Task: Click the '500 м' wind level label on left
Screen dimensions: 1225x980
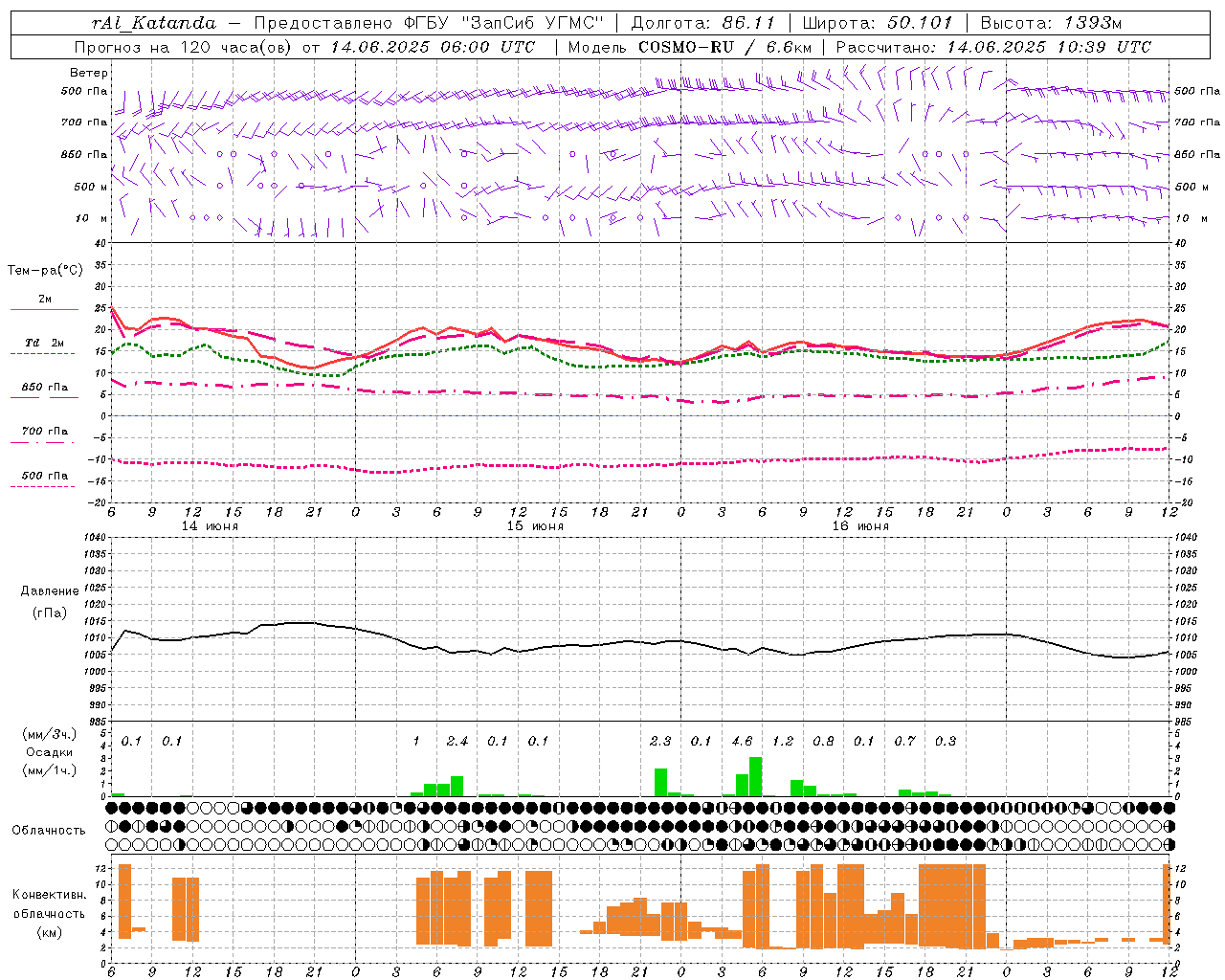Action: pyautogui.click(x=91, y=187)
